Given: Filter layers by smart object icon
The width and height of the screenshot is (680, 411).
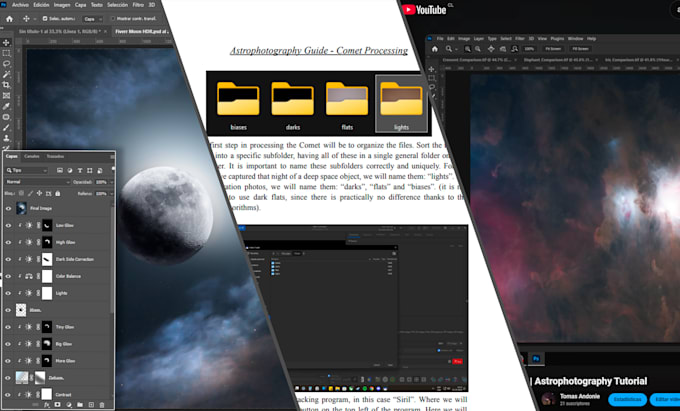Looking at the screenshot, I should [x=100, y=170].
